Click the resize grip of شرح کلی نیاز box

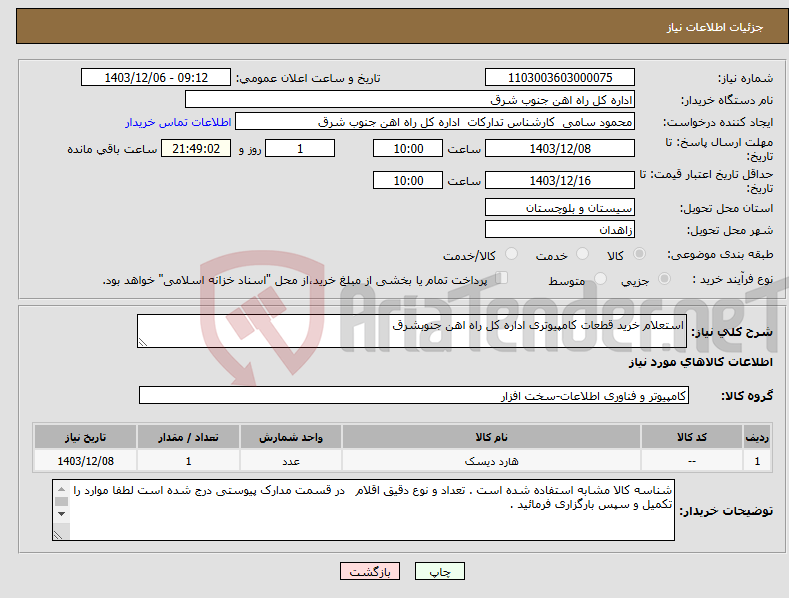(143, 342)
